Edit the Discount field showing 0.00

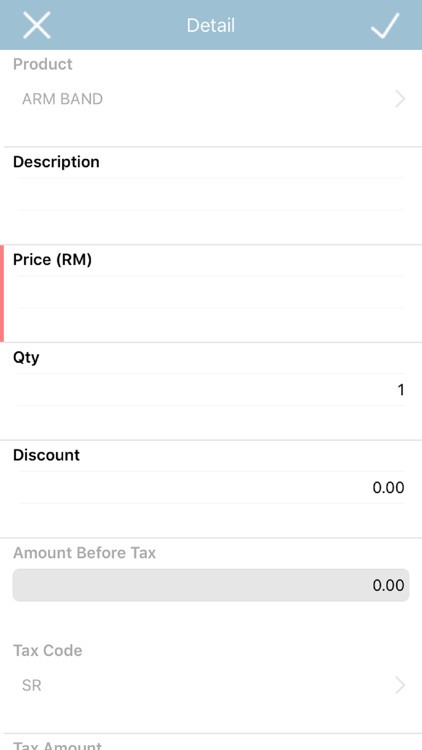(211, 487)
